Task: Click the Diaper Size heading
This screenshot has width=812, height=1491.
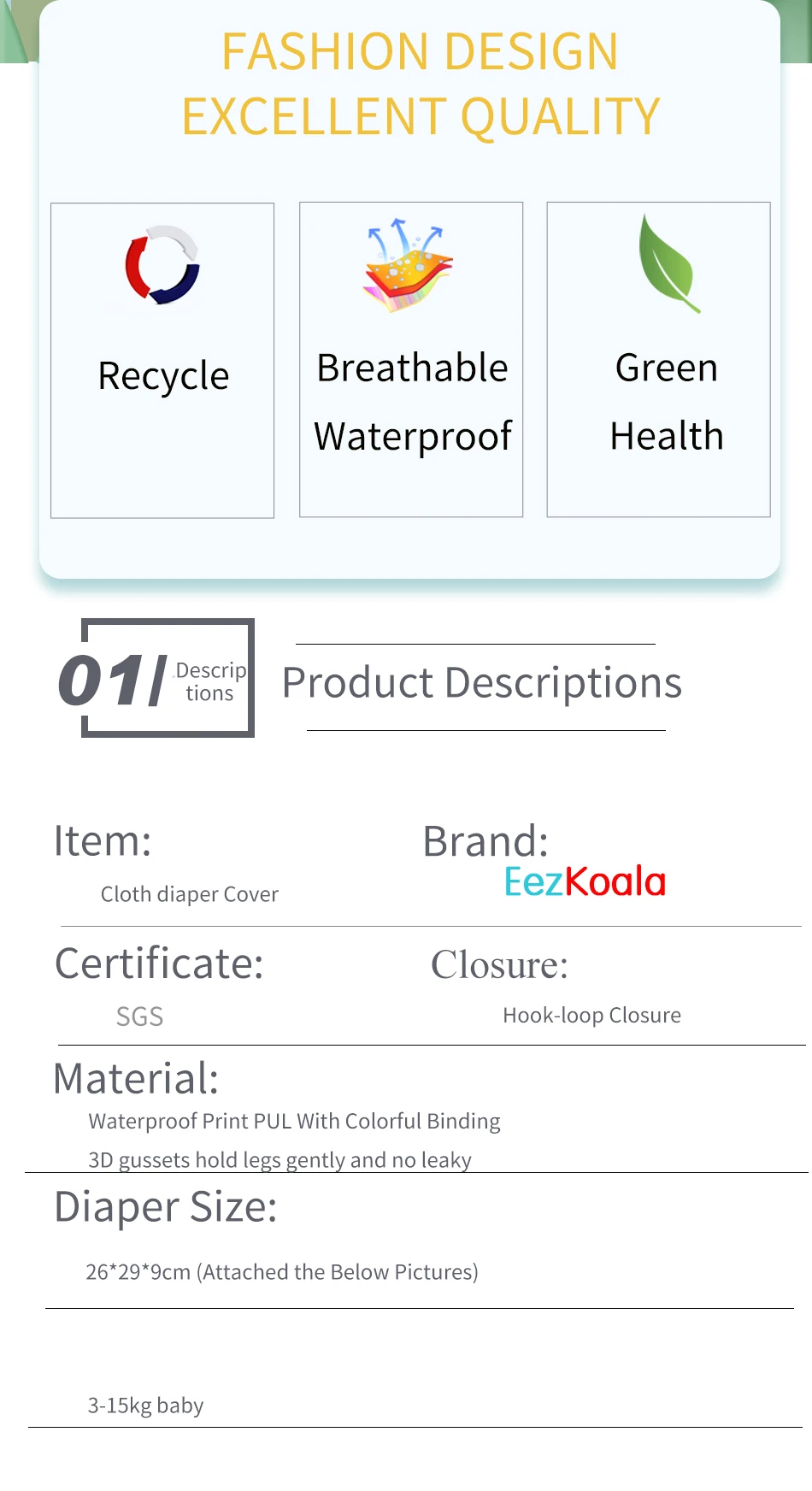Action: click(166, 1208)
